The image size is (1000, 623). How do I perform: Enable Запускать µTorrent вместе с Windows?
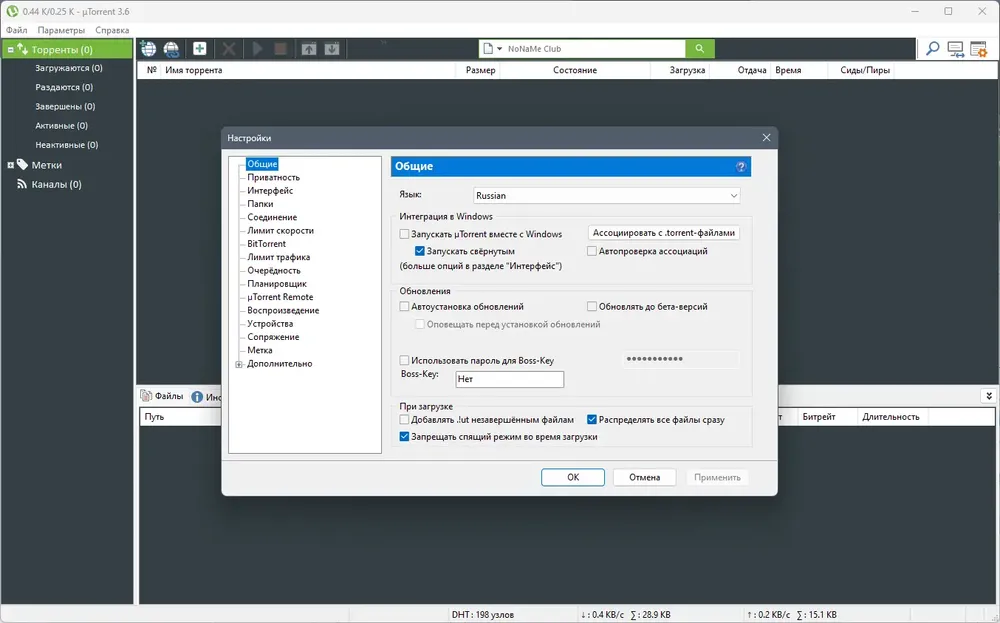tap(404, 234)
